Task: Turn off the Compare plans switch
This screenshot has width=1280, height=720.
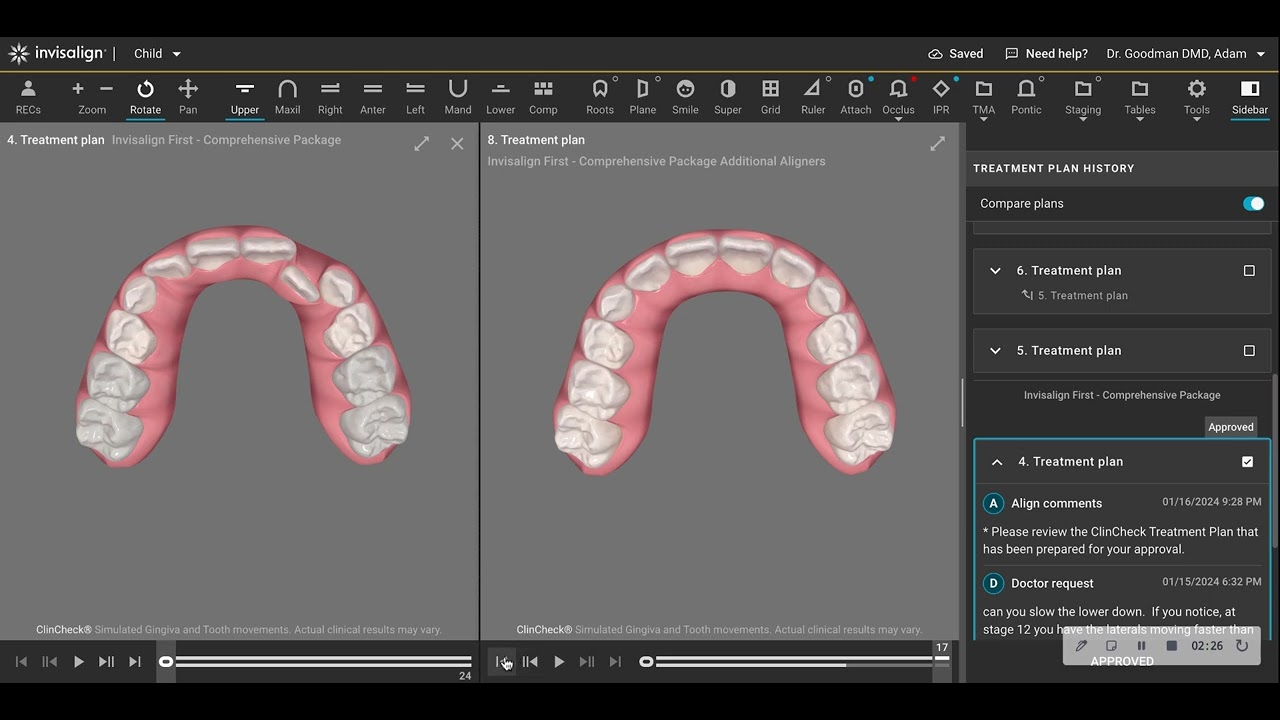Action: pos(1253,204)
